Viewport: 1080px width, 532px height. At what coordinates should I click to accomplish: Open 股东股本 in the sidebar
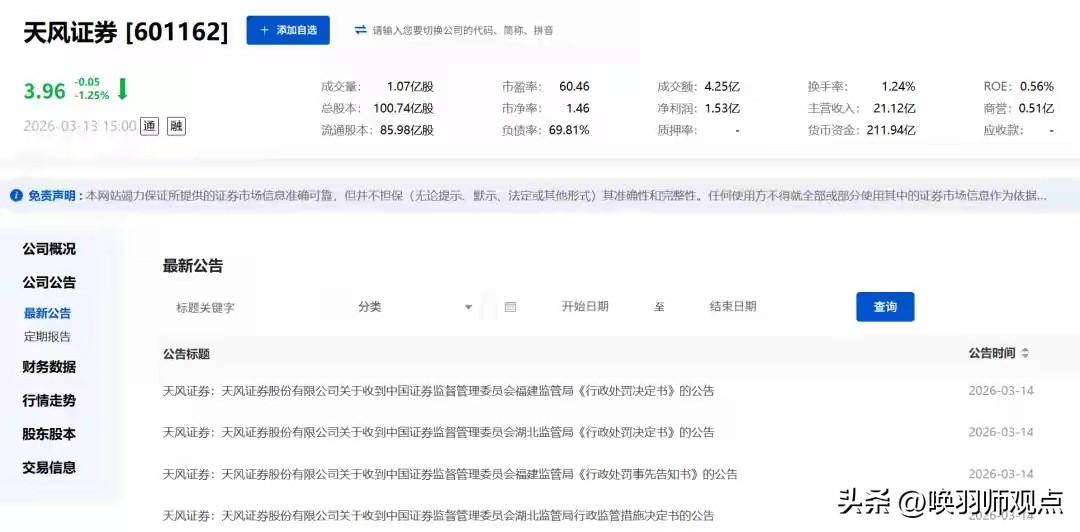(49, 434)
